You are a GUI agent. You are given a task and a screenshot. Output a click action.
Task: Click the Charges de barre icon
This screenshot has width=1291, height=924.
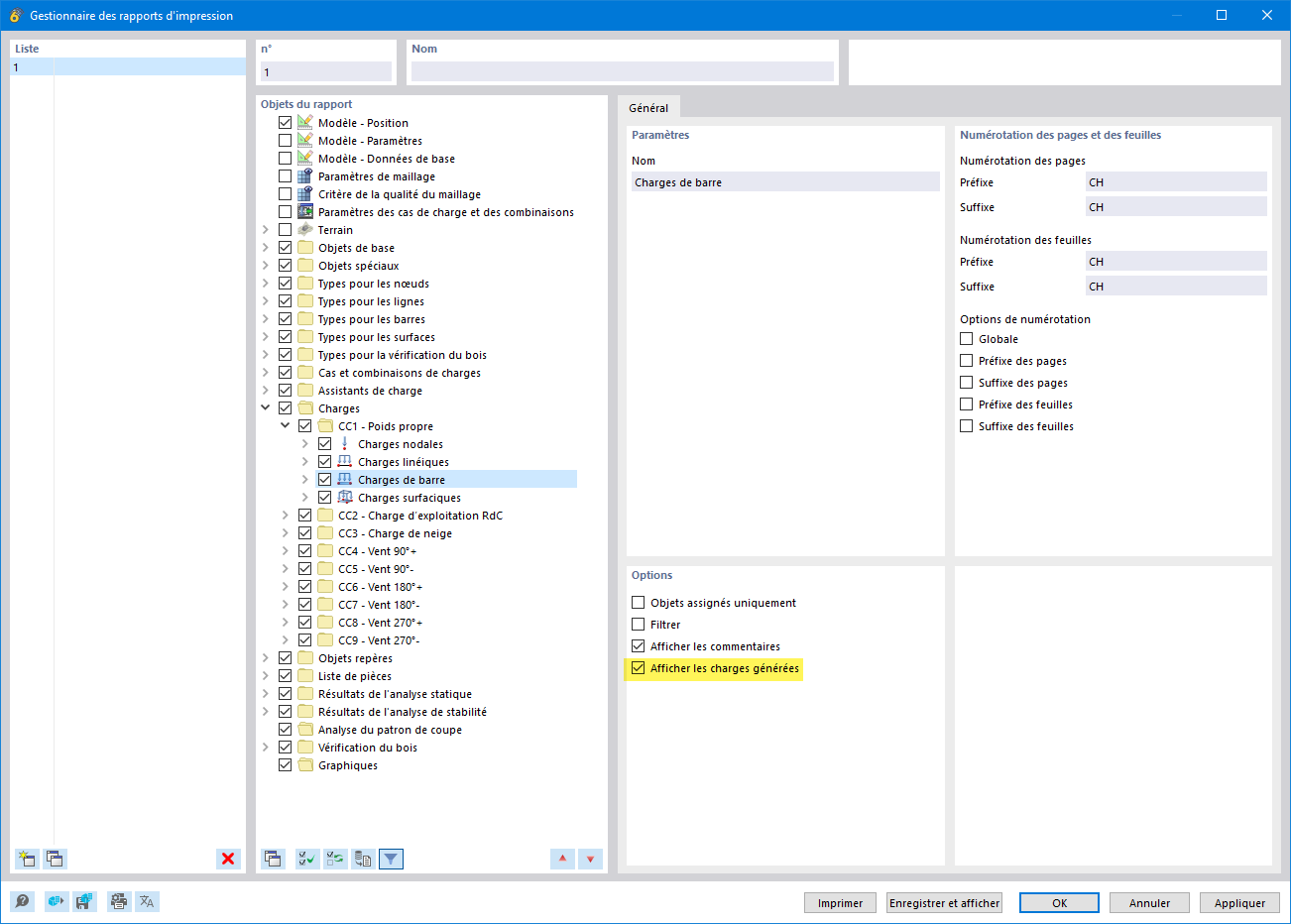pyautogui.click(x=345, y=480)
